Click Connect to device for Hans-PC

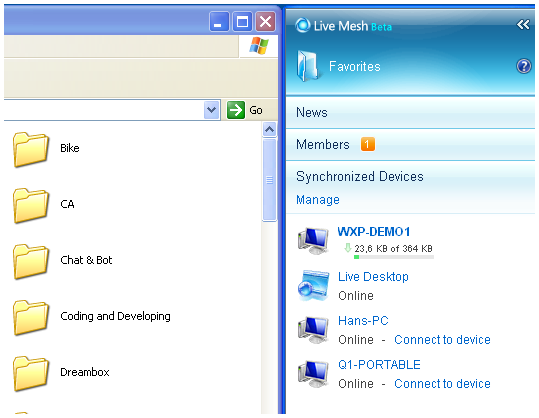[x=442, y=340]
